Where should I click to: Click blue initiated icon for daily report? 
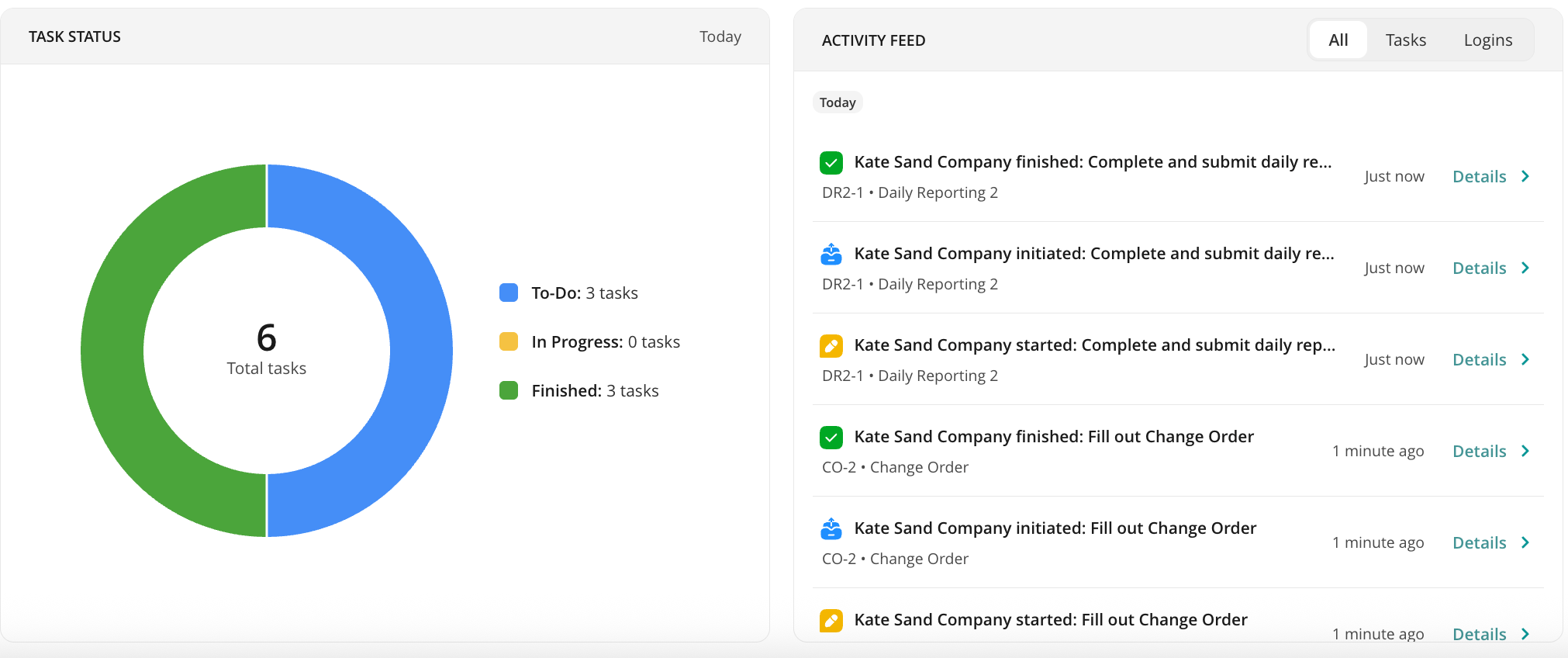[831, 255]
